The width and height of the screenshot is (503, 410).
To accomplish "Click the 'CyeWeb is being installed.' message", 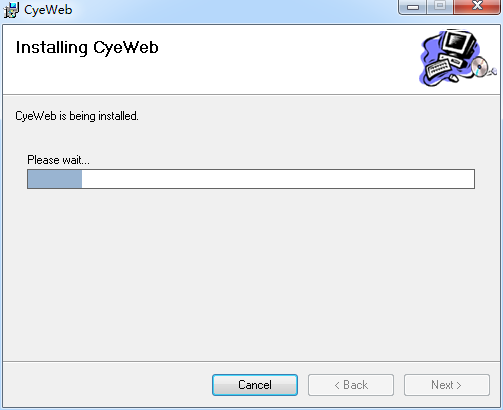I will tap(77, 116).
